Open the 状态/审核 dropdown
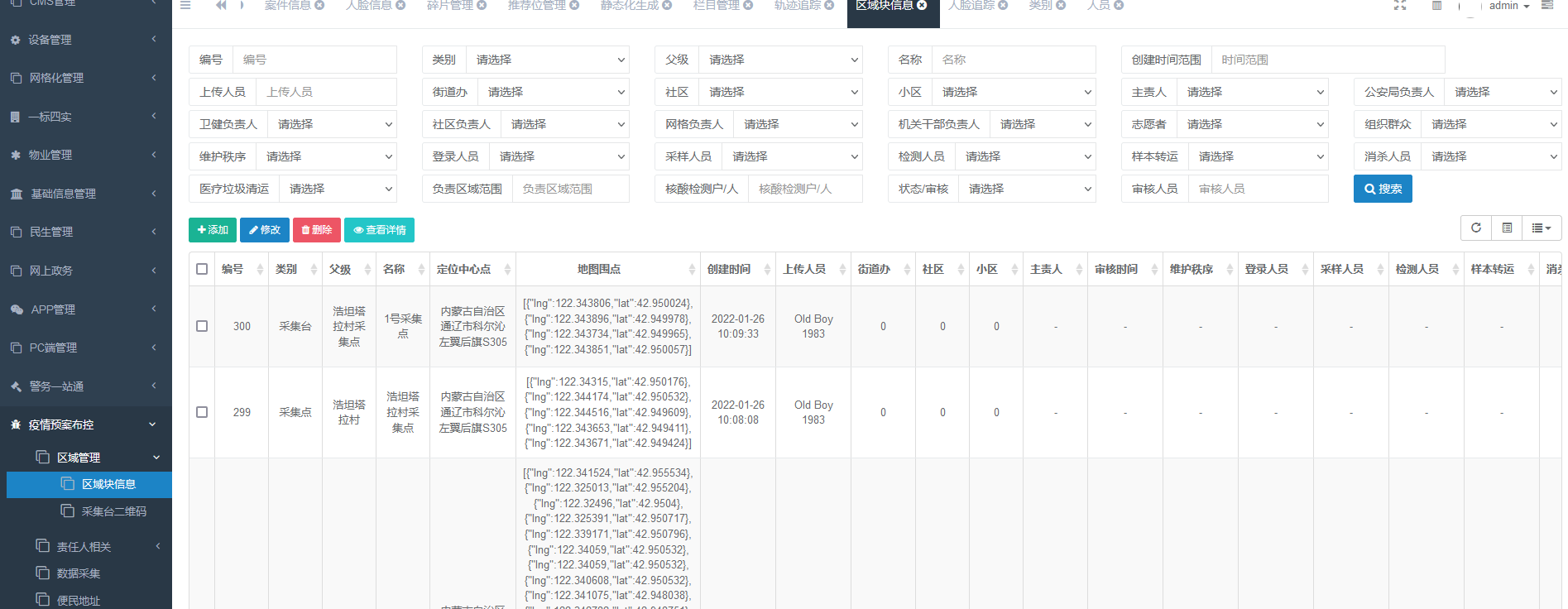The width and height of the screenshot is (1568, 609). click(1026, 189)
